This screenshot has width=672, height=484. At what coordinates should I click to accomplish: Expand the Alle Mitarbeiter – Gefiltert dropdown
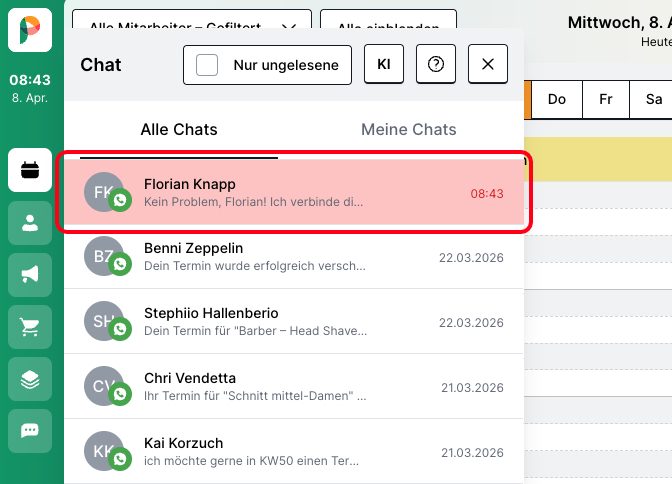pyautogui.click(x=192, y=19)
